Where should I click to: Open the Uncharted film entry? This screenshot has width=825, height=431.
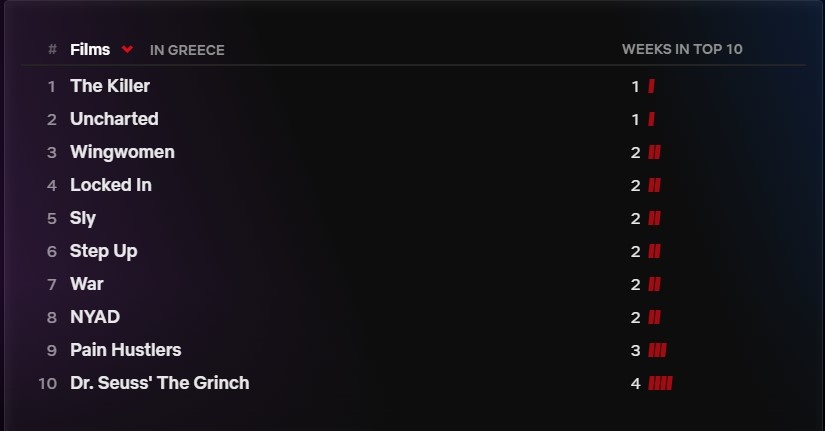tap(114, 119)
